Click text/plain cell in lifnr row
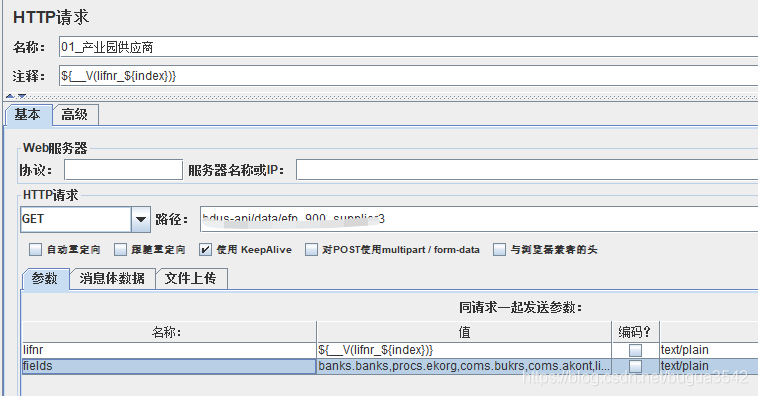This screenshot has width=758, height=396. [x=709, y=350]
